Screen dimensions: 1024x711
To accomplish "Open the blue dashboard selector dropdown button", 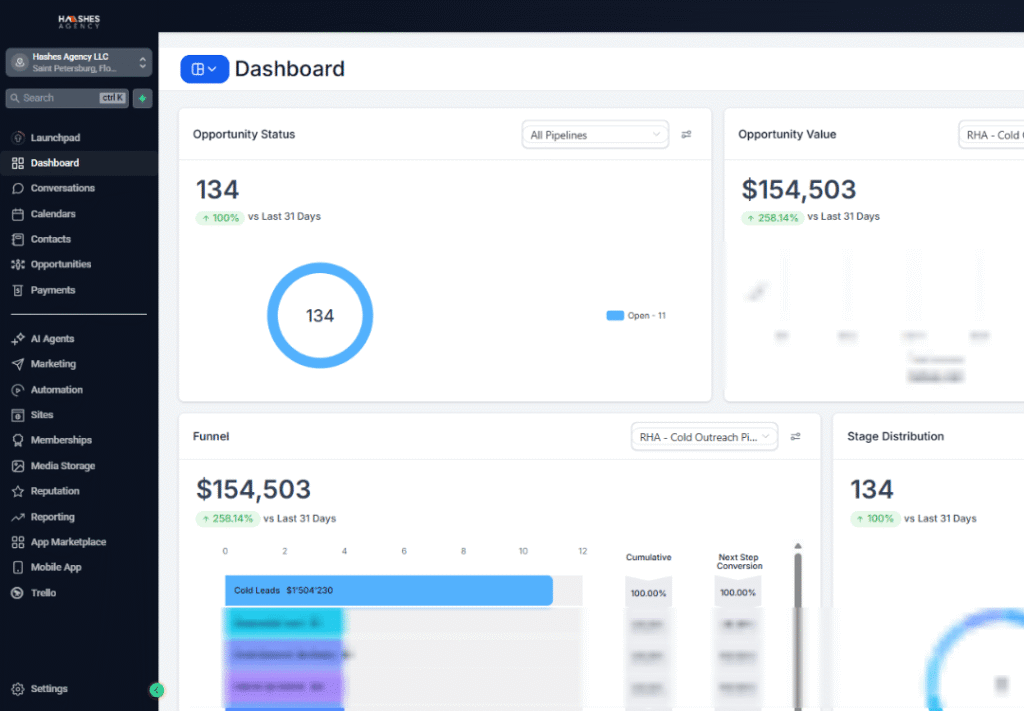I will point(204,69).
